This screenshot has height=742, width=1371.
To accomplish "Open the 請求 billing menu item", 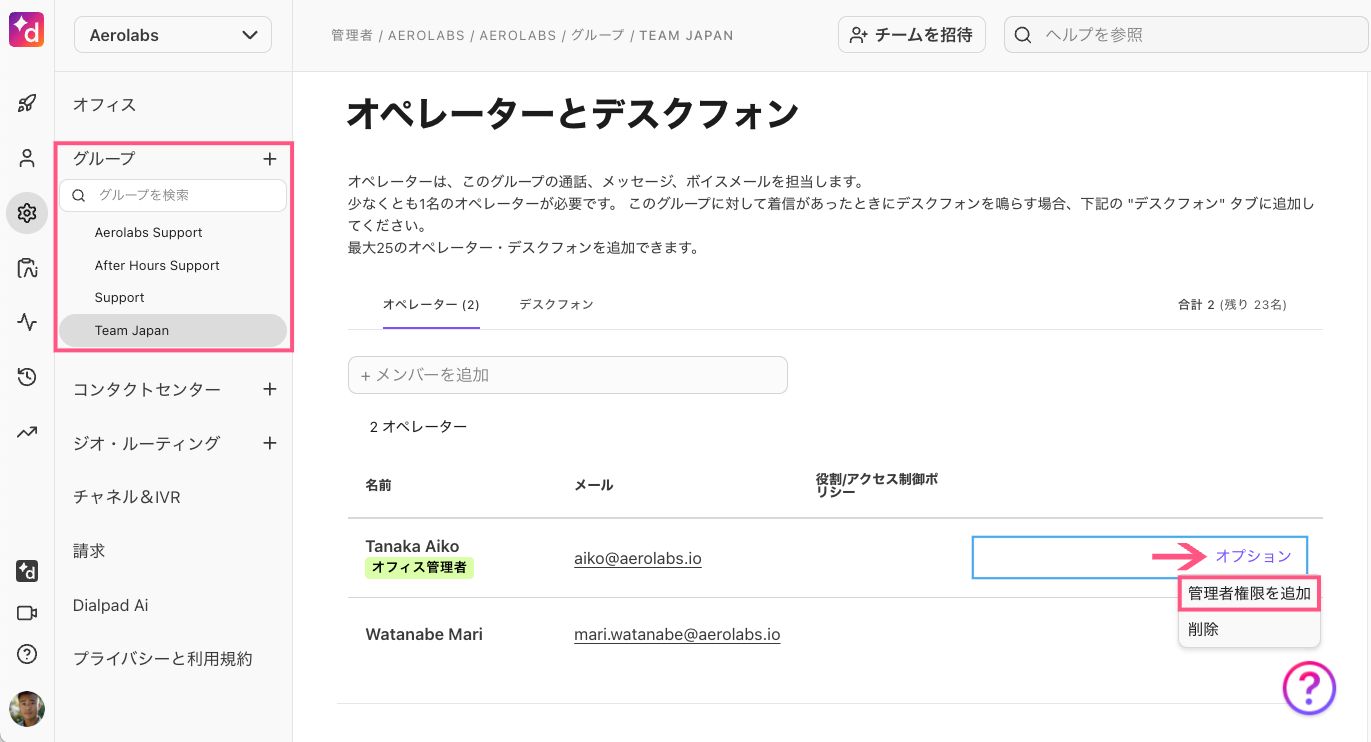I will [89, 551].
